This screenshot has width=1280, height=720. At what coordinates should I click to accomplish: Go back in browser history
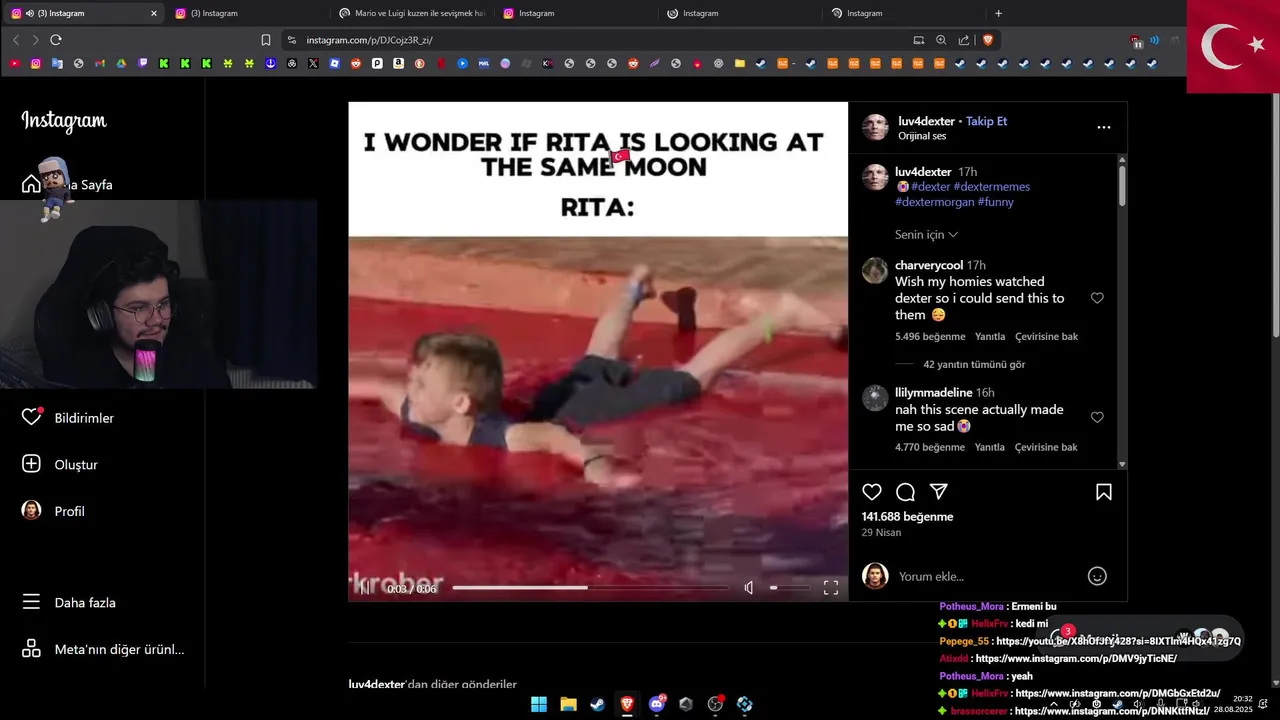[x=16, y=40]
